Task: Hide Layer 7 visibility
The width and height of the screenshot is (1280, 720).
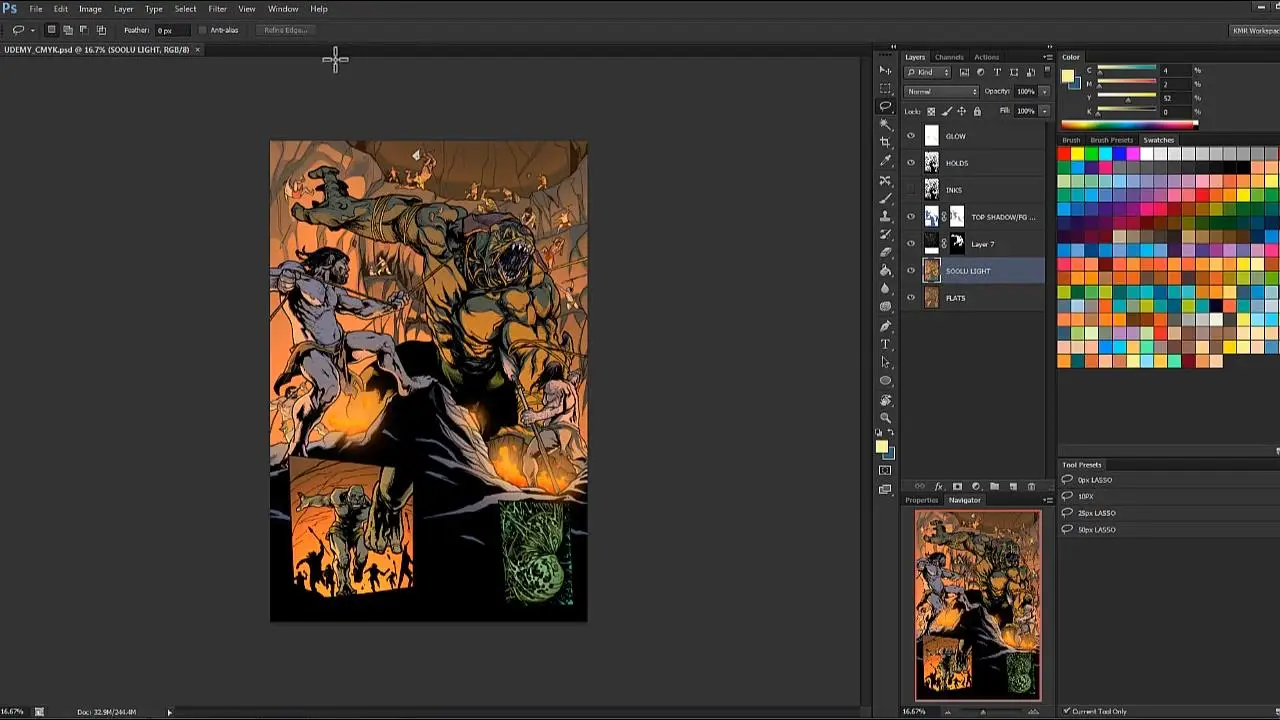Action: [x=910, y=244]
